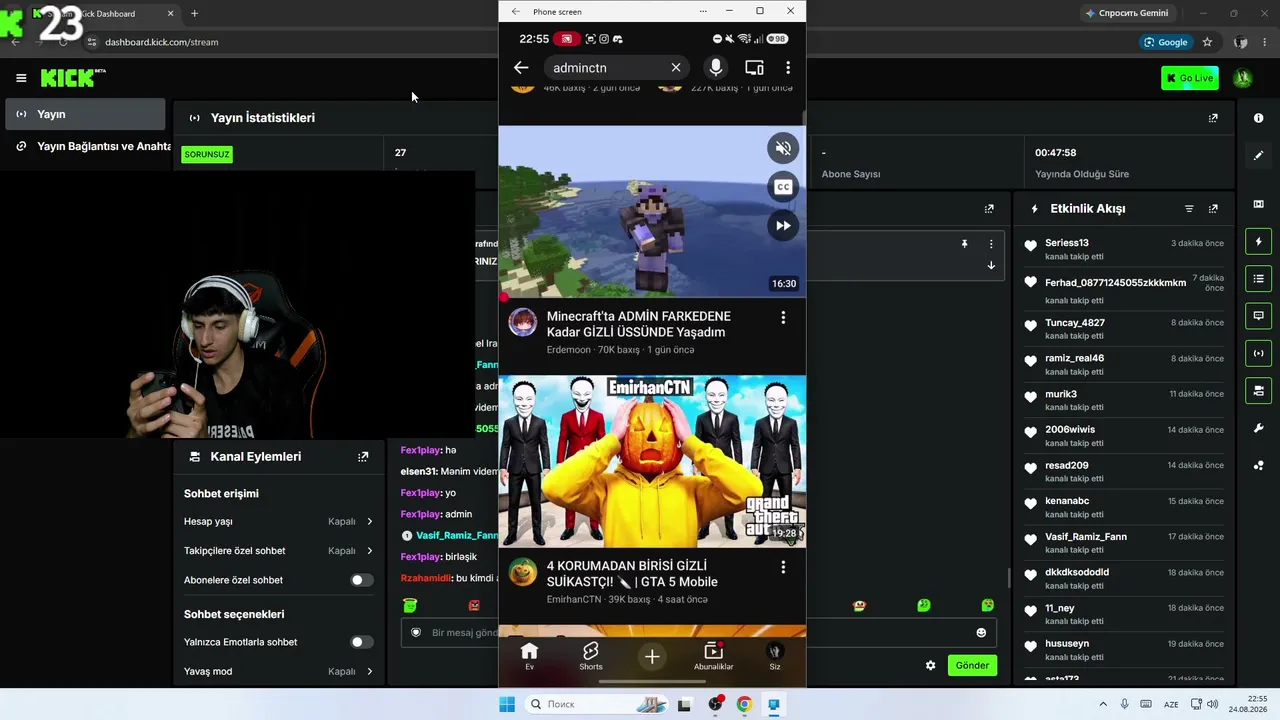Open Phone Link app on the taskbar

(x=774, y=704)
